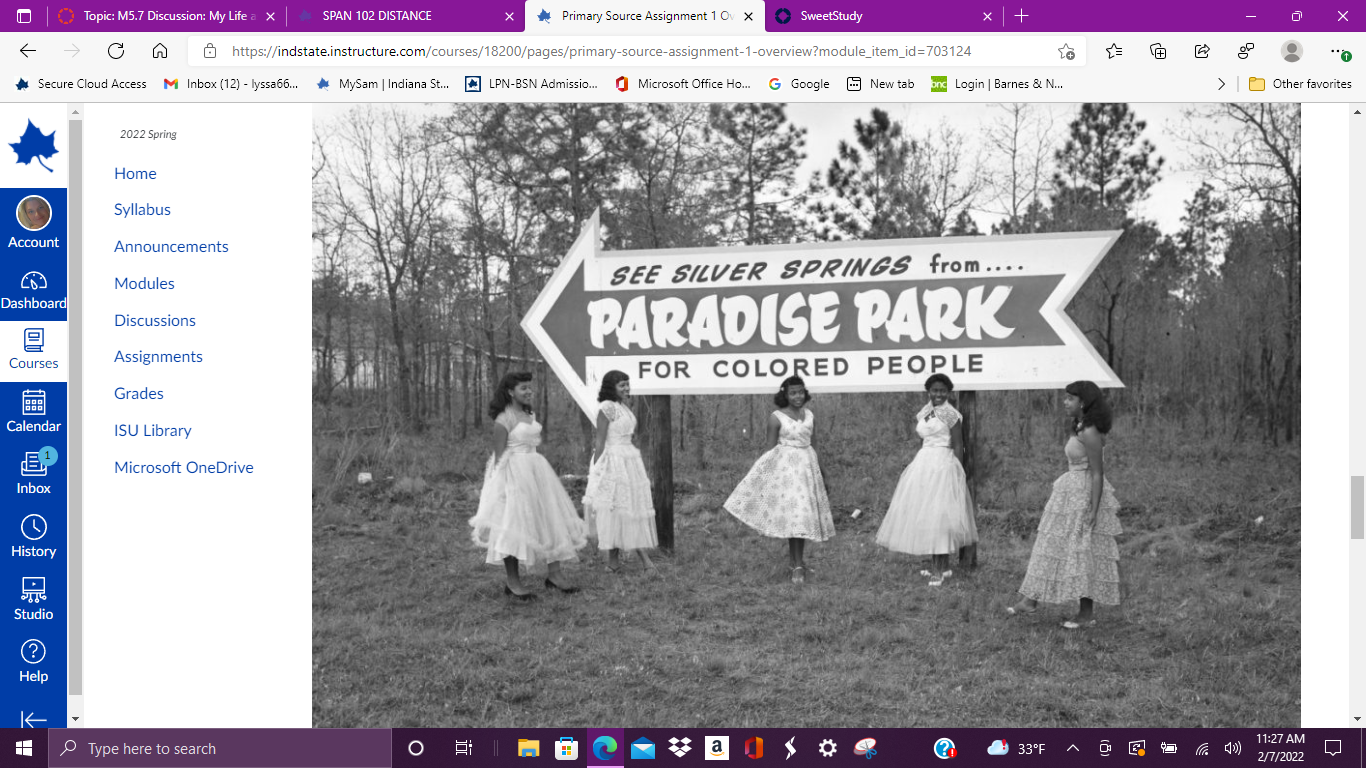Go back to the previous page

[28, 51]
